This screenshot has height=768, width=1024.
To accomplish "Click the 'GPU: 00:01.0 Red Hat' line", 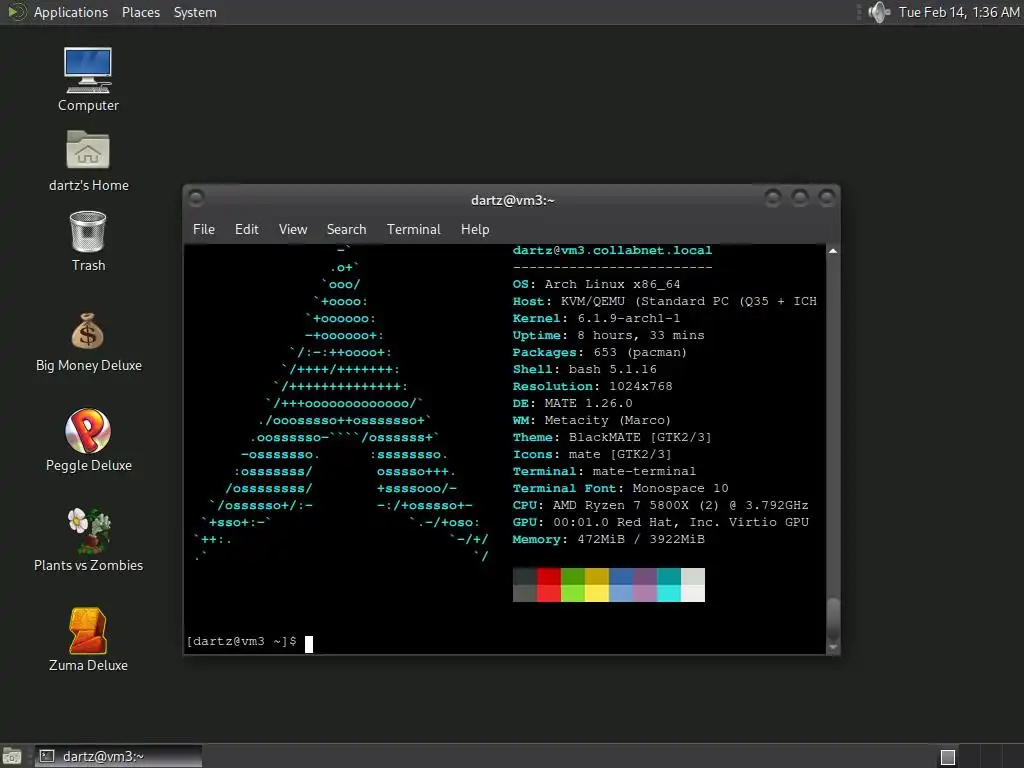I will click(x=661, y=522).
